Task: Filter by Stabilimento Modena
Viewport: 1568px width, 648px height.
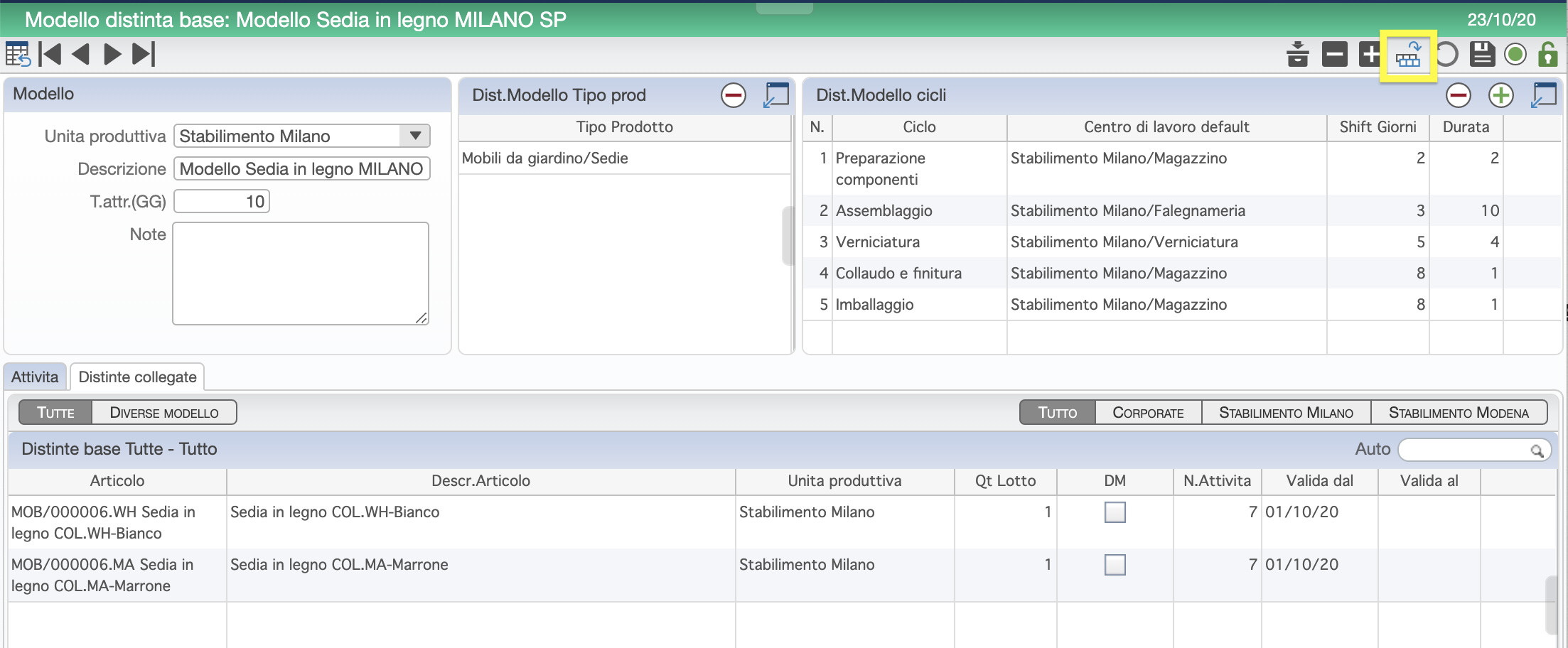Action: click(1459, 413)
